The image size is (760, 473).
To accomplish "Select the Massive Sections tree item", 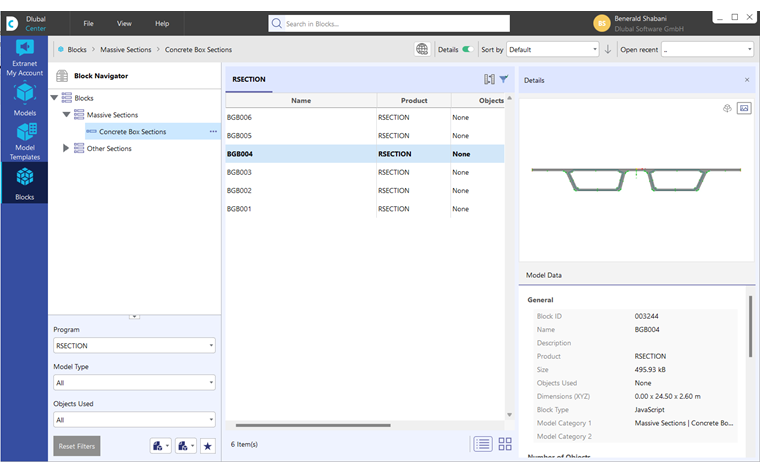I will click(x=112, y=115).
